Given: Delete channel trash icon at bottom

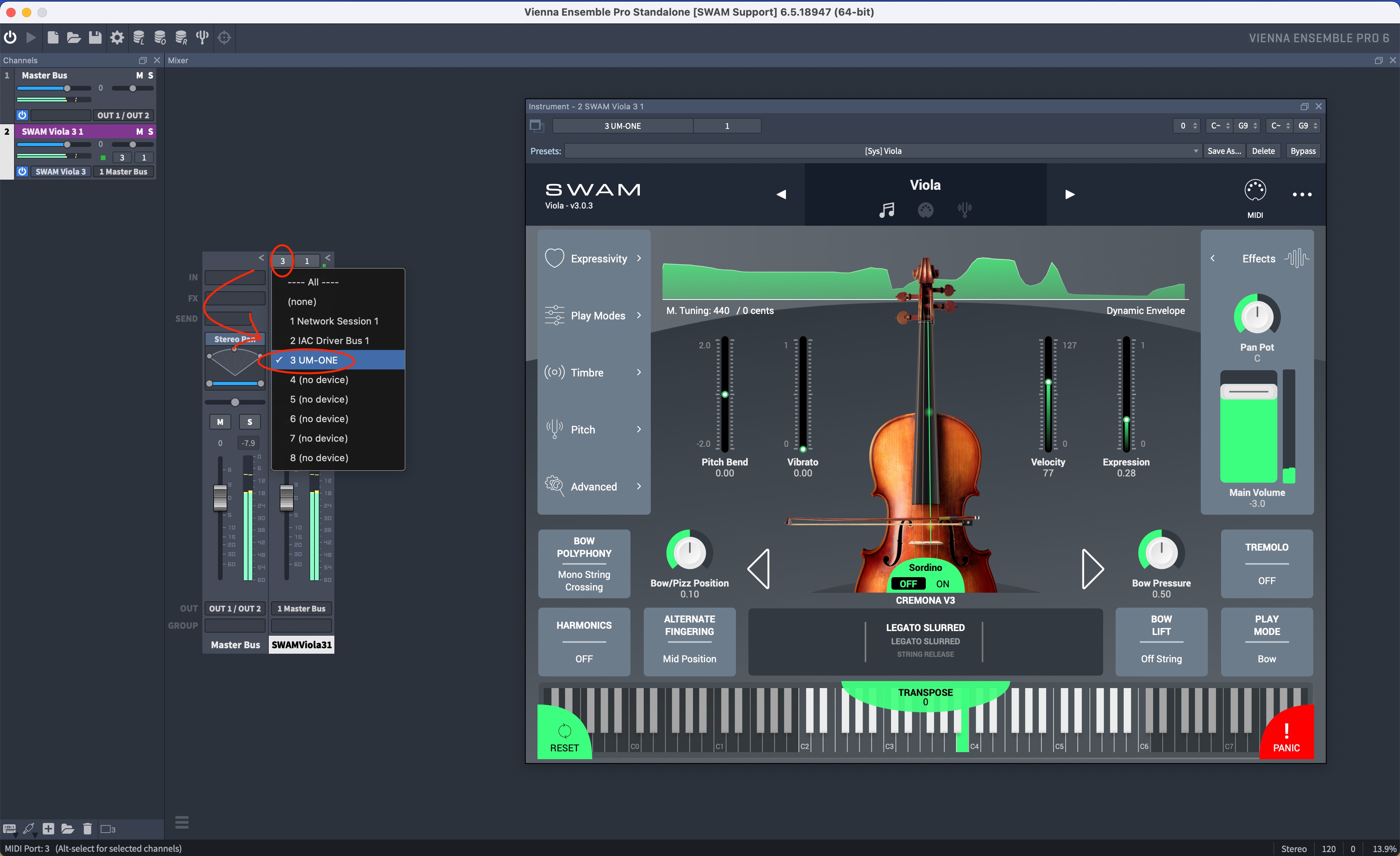Looking at the screenshot, I should tap(87, 829).
